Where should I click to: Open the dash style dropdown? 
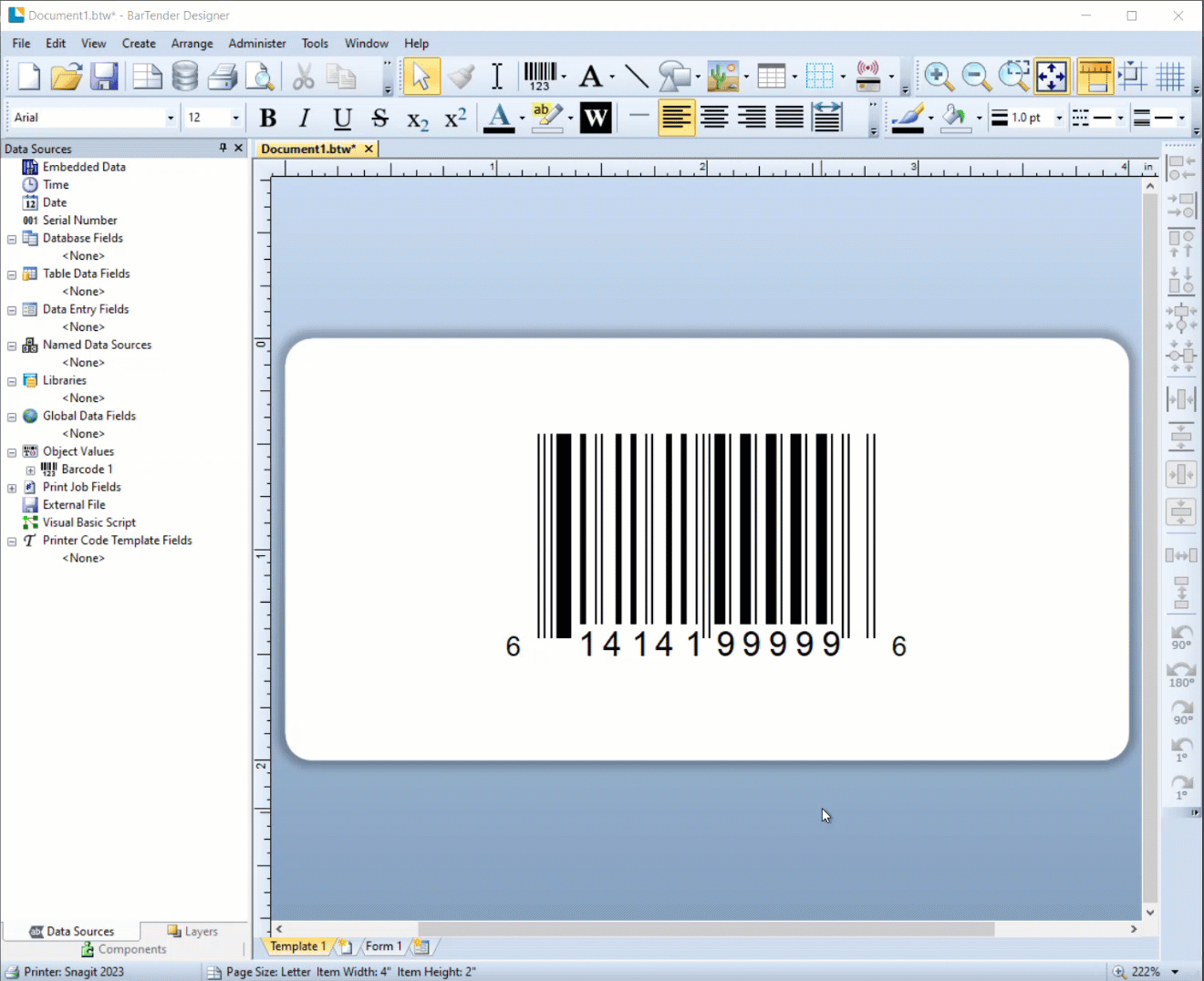(1120, 118)
